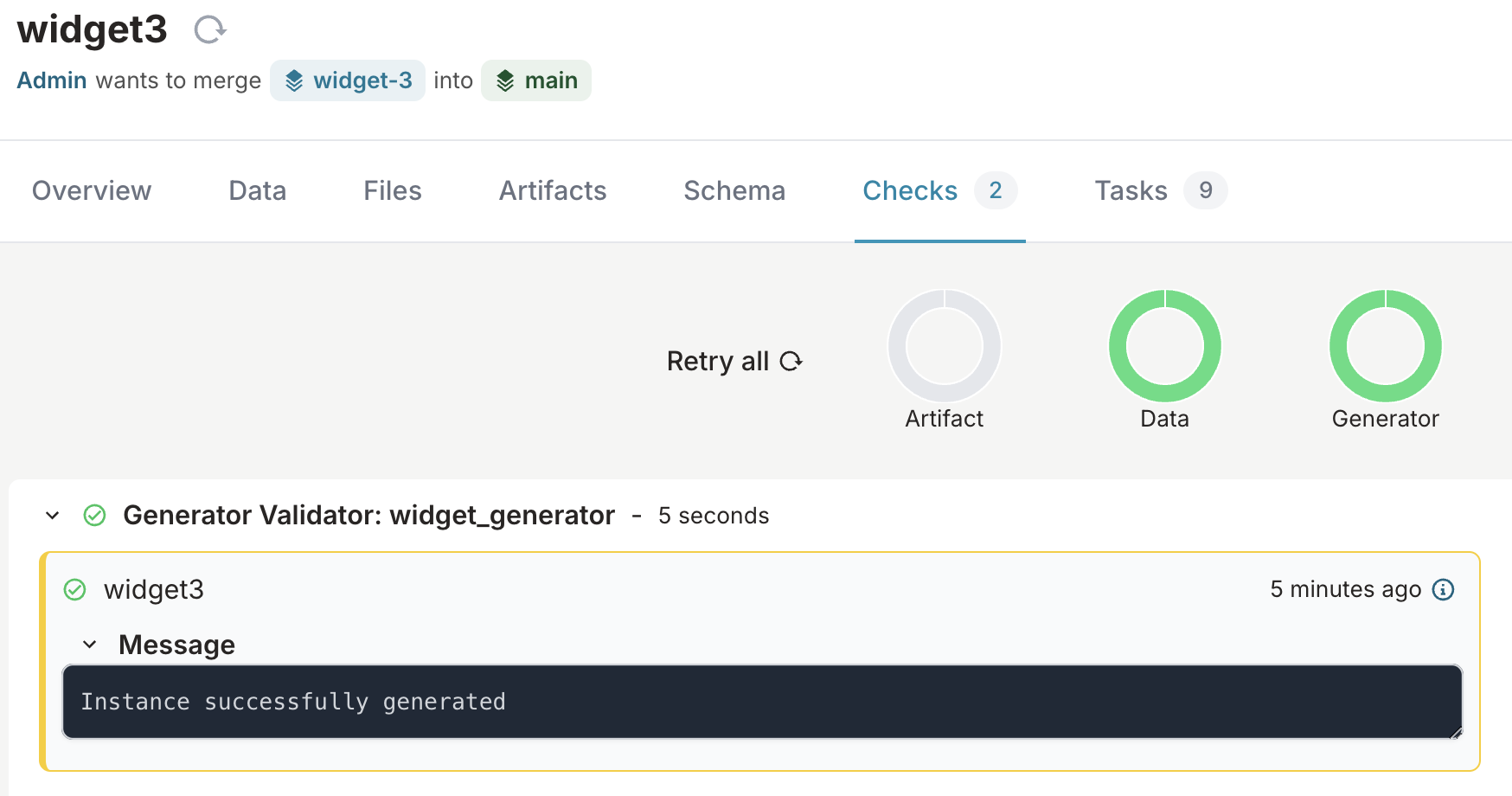This screenshot has height=796, width=1512.
Task: Click the branch icon inside the widget-3 badge
Action: point(294,80)
